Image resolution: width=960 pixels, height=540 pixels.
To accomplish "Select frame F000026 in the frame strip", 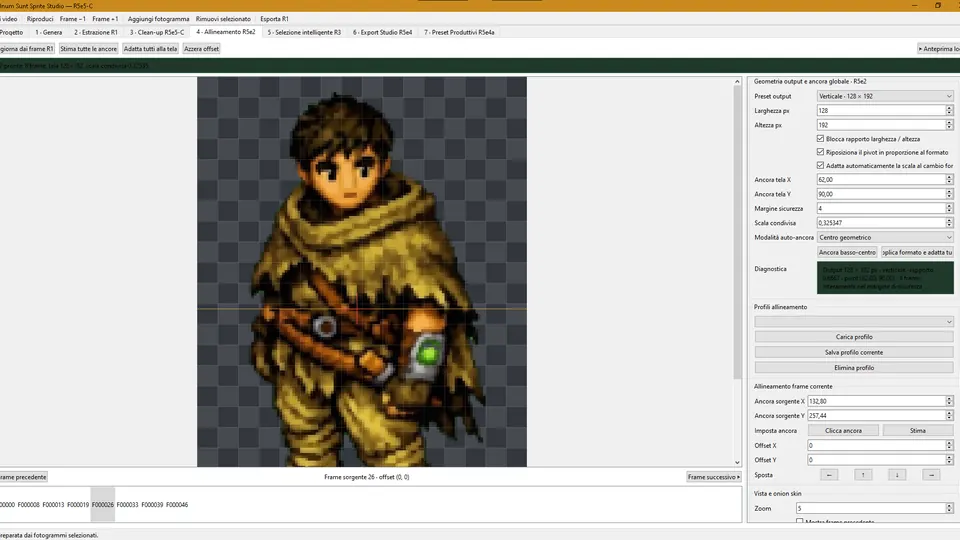I will coord(103,504).
